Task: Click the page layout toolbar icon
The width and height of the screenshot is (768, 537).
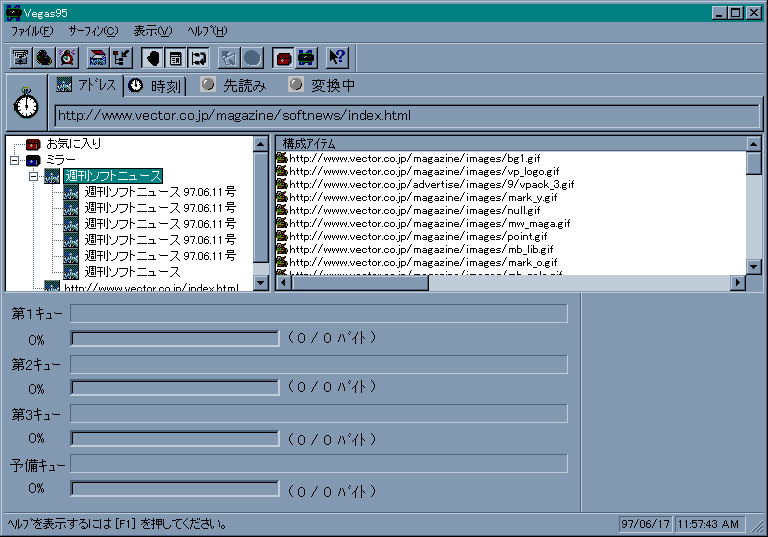Action: click(x=176, y=58)
